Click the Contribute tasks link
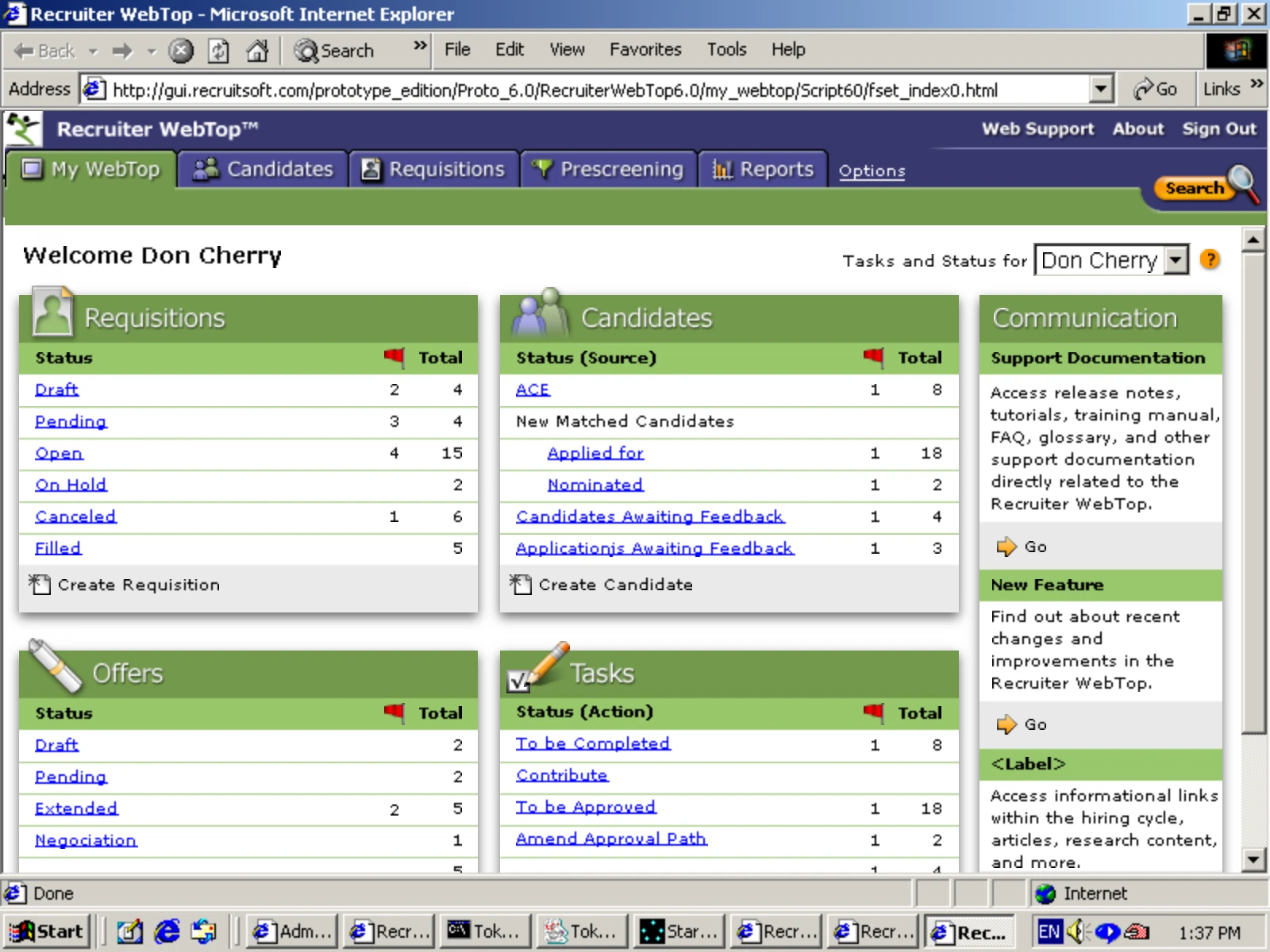The height and width of the screenshot is (952, 1270). point(562,775)
